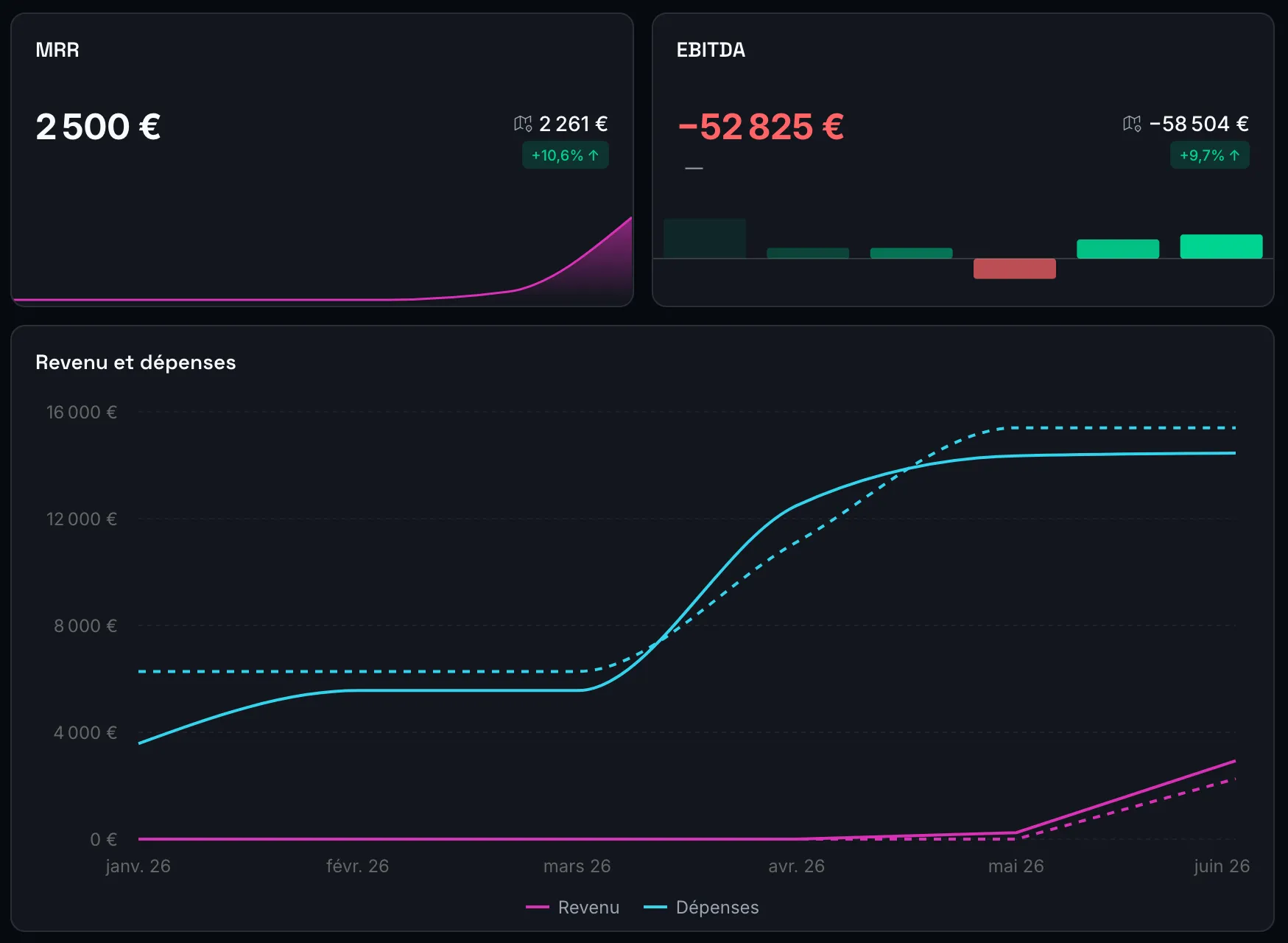Click the +10,6% growth badge
The image size is (1288, 943).
tap(566, 155)
